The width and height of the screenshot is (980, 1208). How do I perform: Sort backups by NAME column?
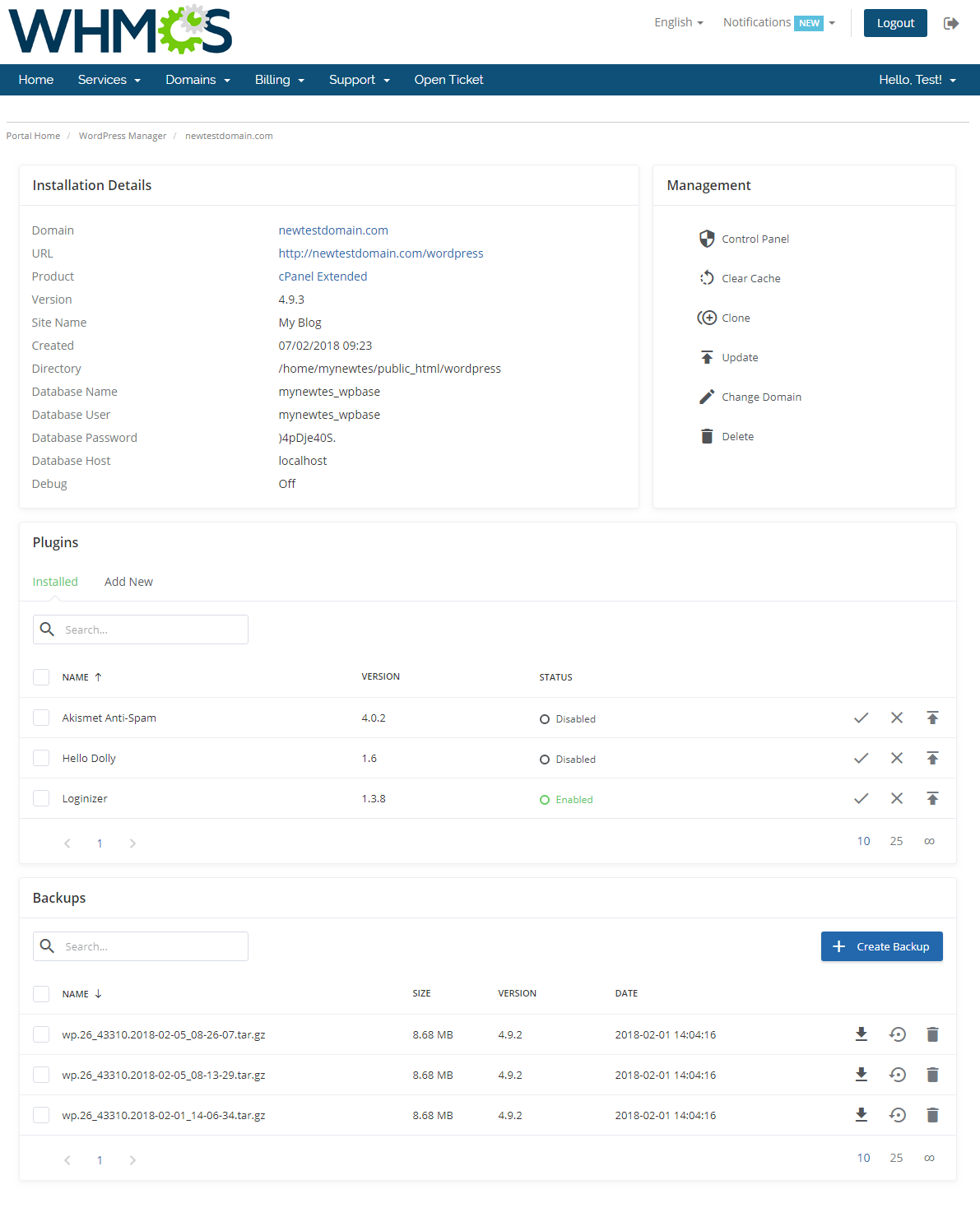[x=81, y=994]
